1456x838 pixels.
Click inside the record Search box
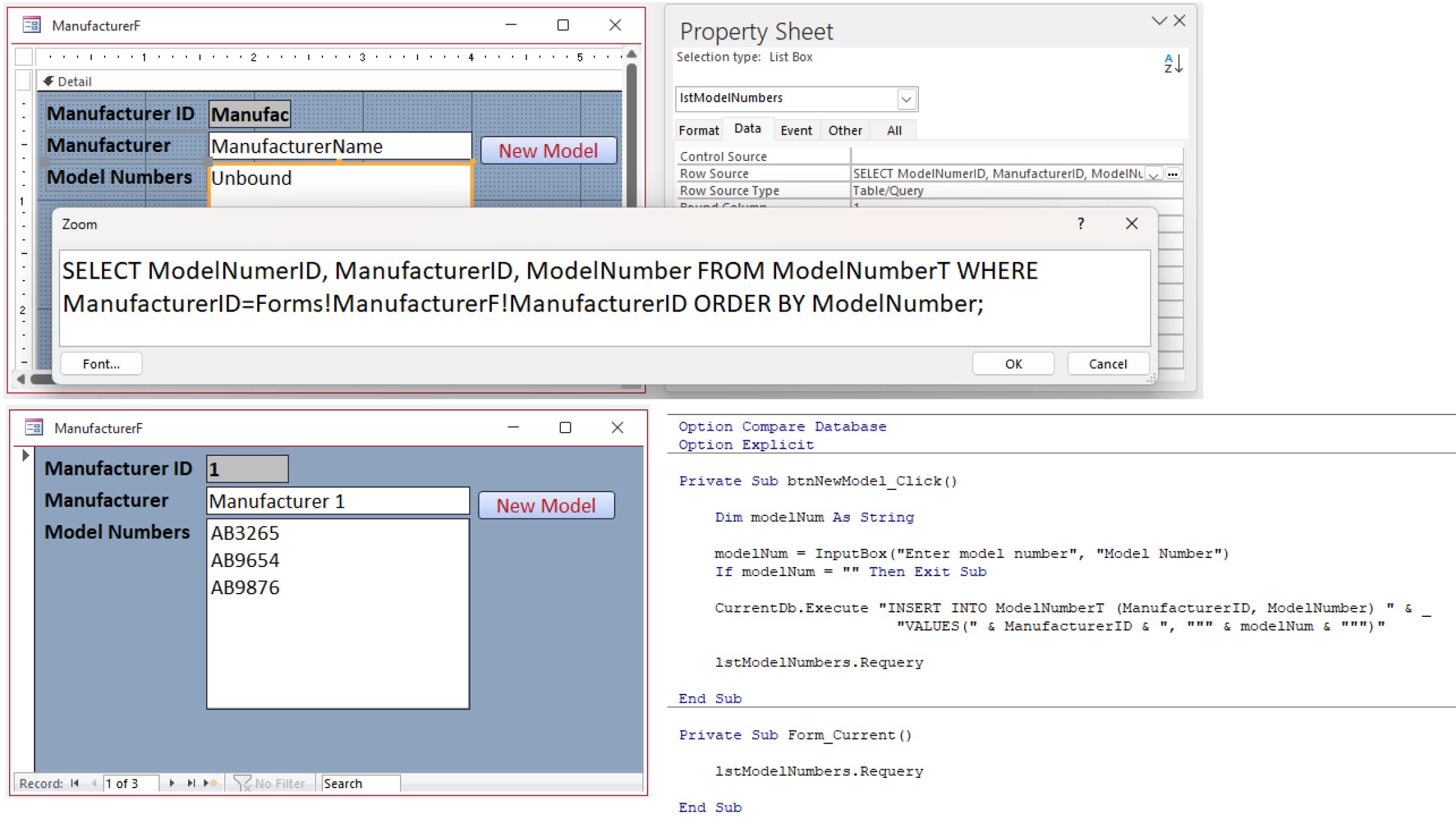click(362, 783)
